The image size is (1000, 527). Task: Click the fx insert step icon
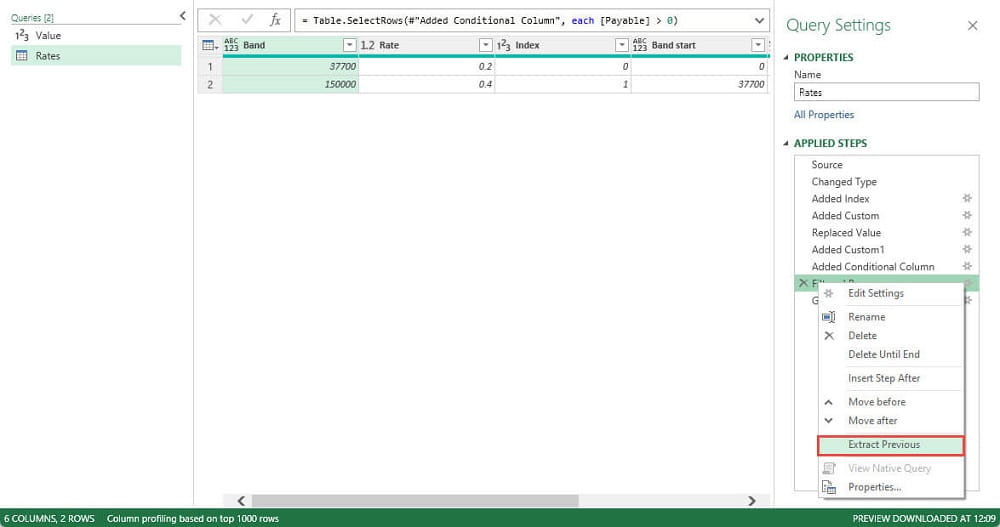click(275, 20)
